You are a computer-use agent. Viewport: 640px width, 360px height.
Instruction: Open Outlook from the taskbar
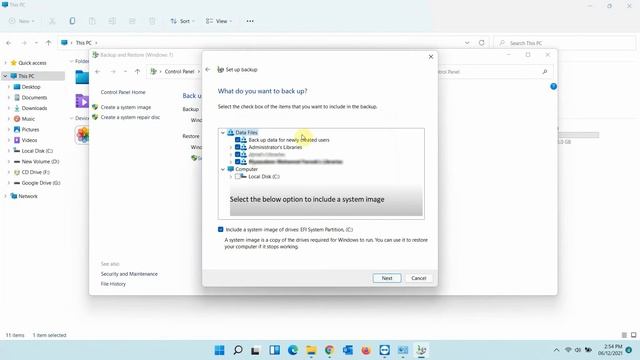348,350
